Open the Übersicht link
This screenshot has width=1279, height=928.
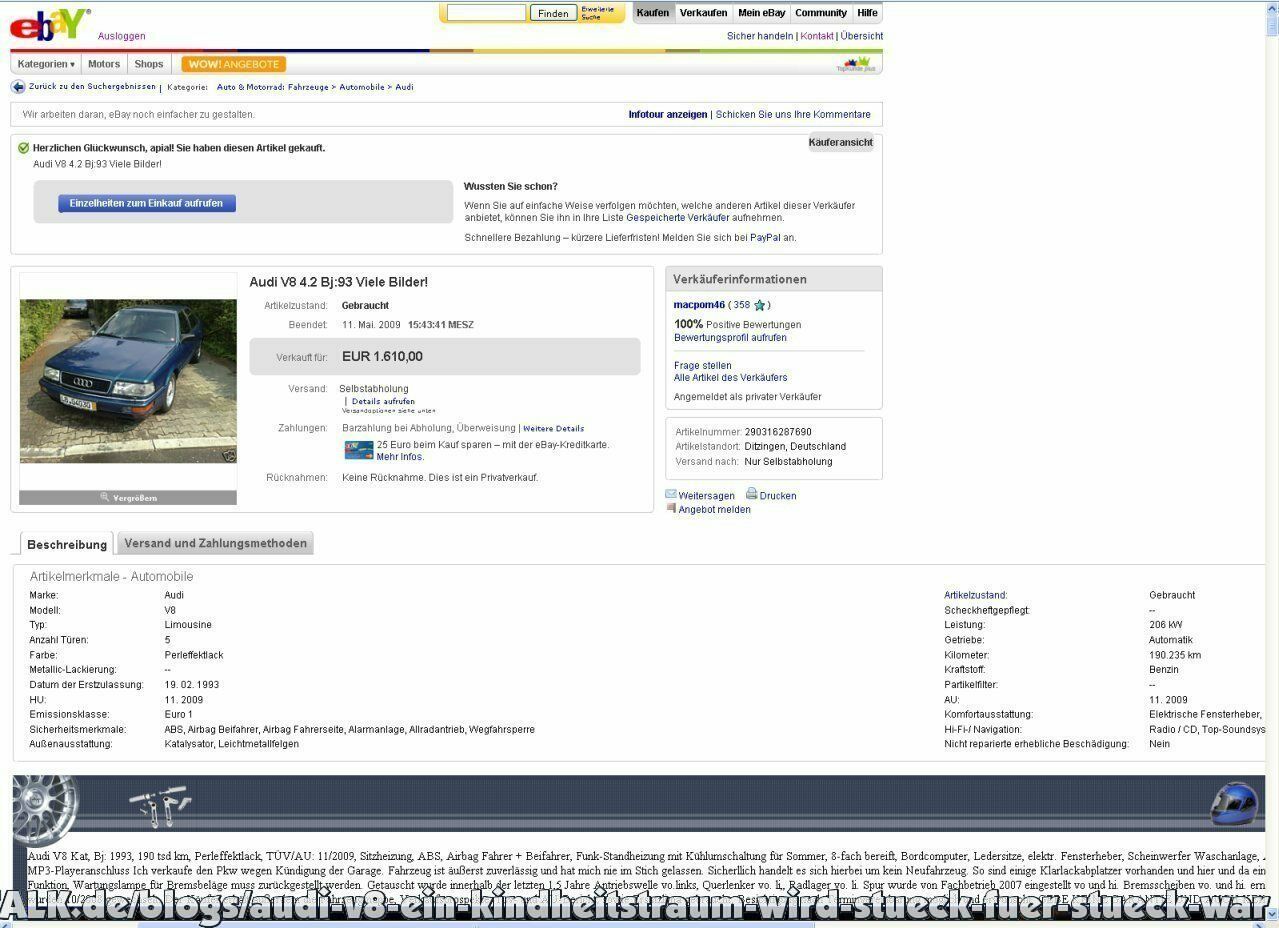pos(862,36)
